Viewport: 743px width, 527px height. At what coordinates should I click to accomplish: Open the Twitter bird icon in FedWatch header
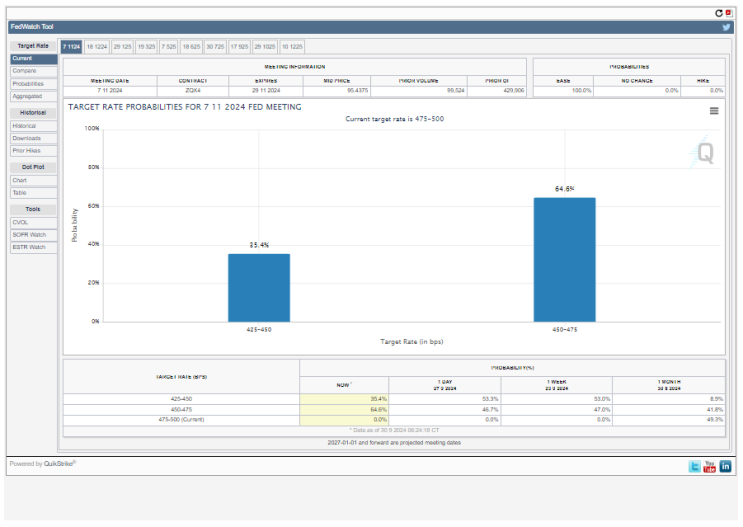coord(726,27)
